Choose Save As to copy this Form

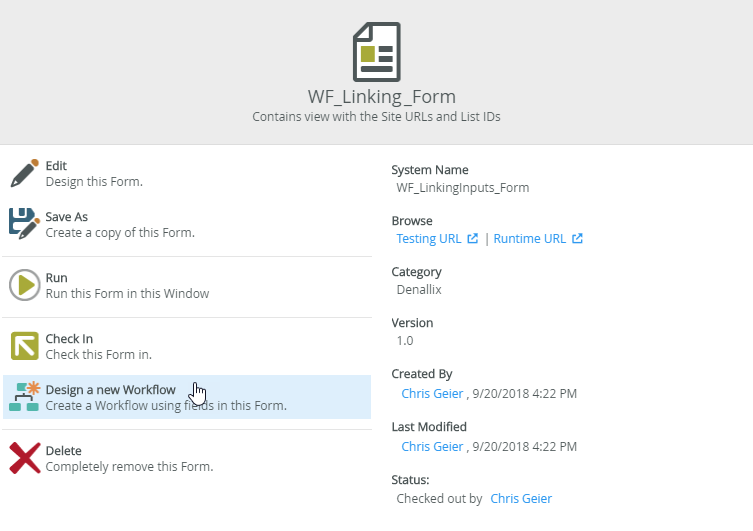point(67,217)
